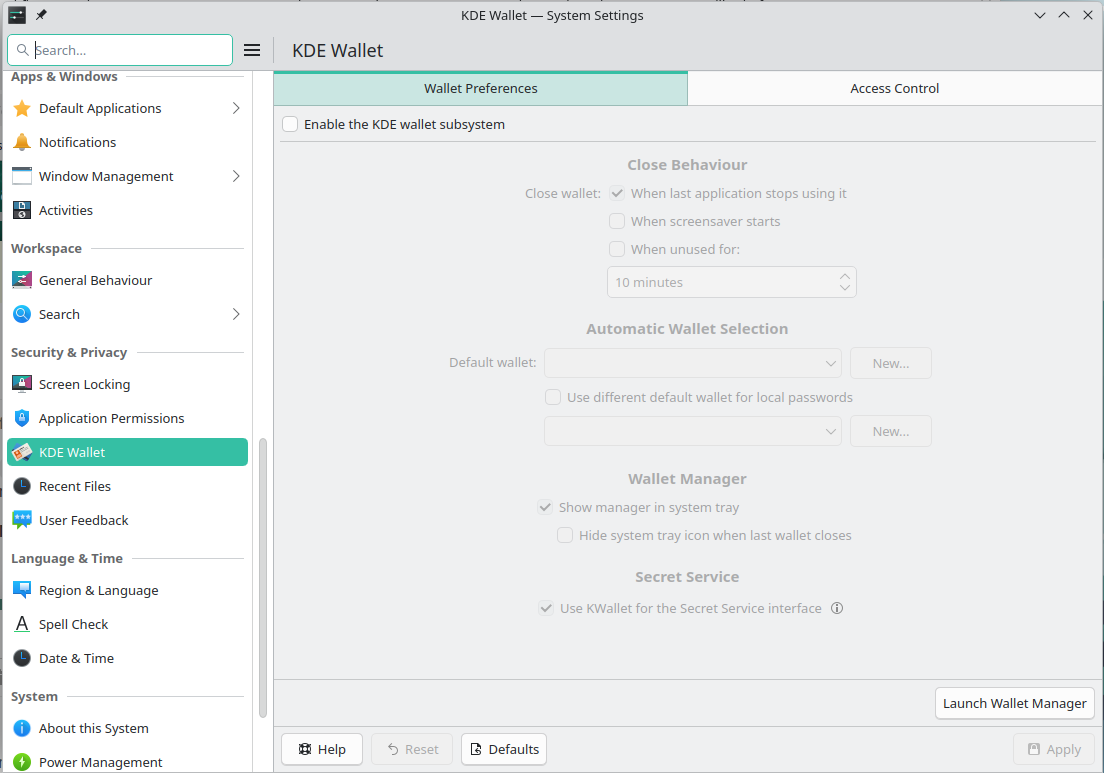Click the Apply button
The image size is (1104, 773).
point(1054,749)
